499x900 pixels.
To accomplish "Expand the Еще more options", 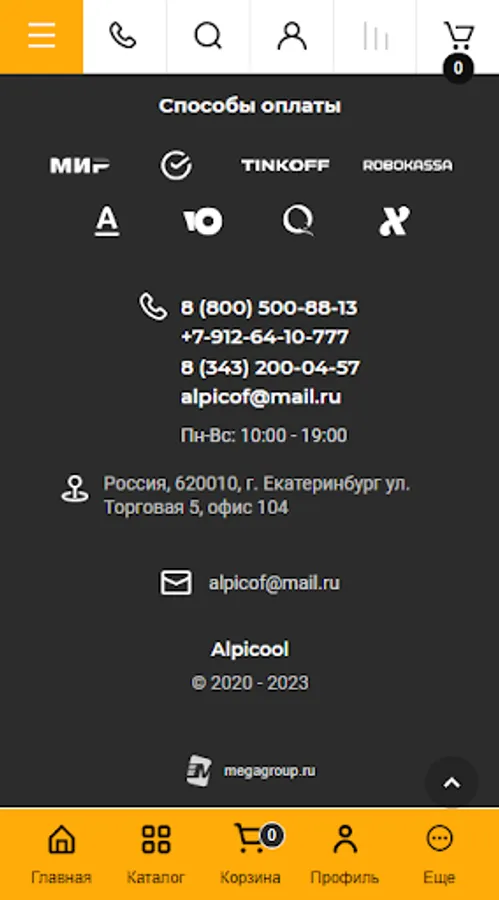I will [x=439, y=854].
